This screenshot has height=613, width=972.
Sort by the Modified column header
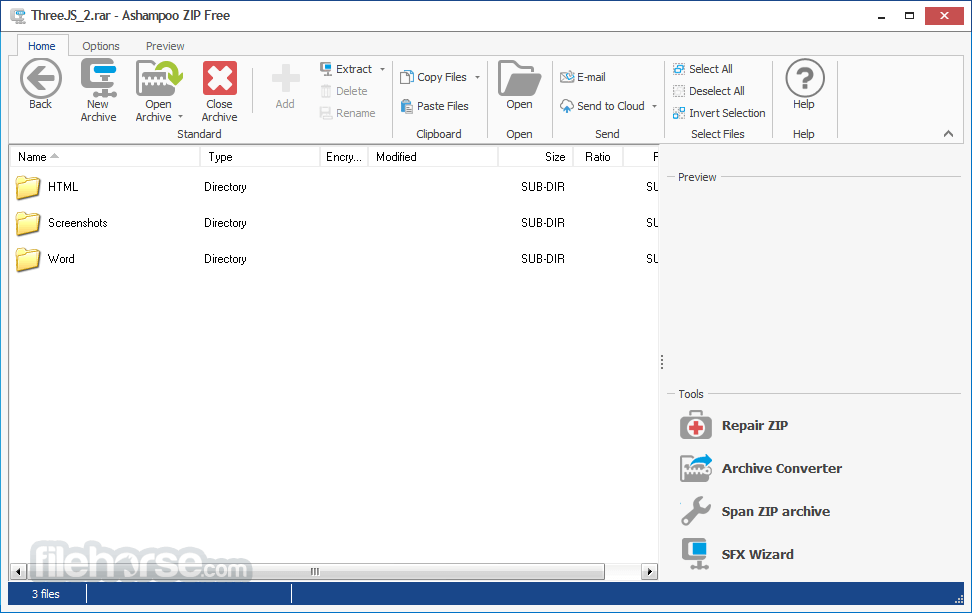coord(433,157)
